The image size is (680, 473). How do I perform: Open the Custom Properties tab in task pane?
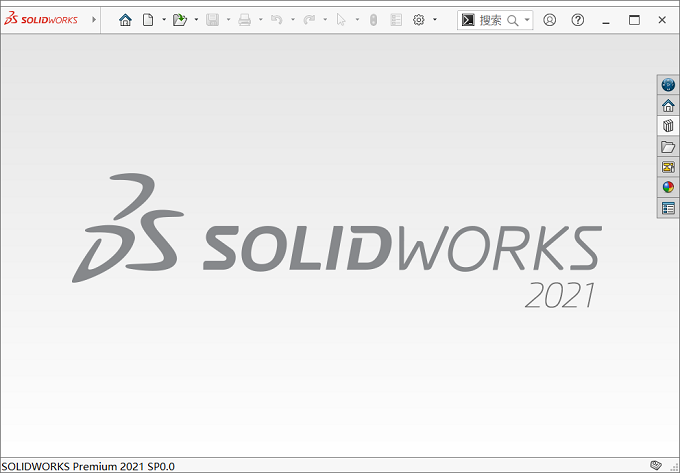[x=668, y=208]
